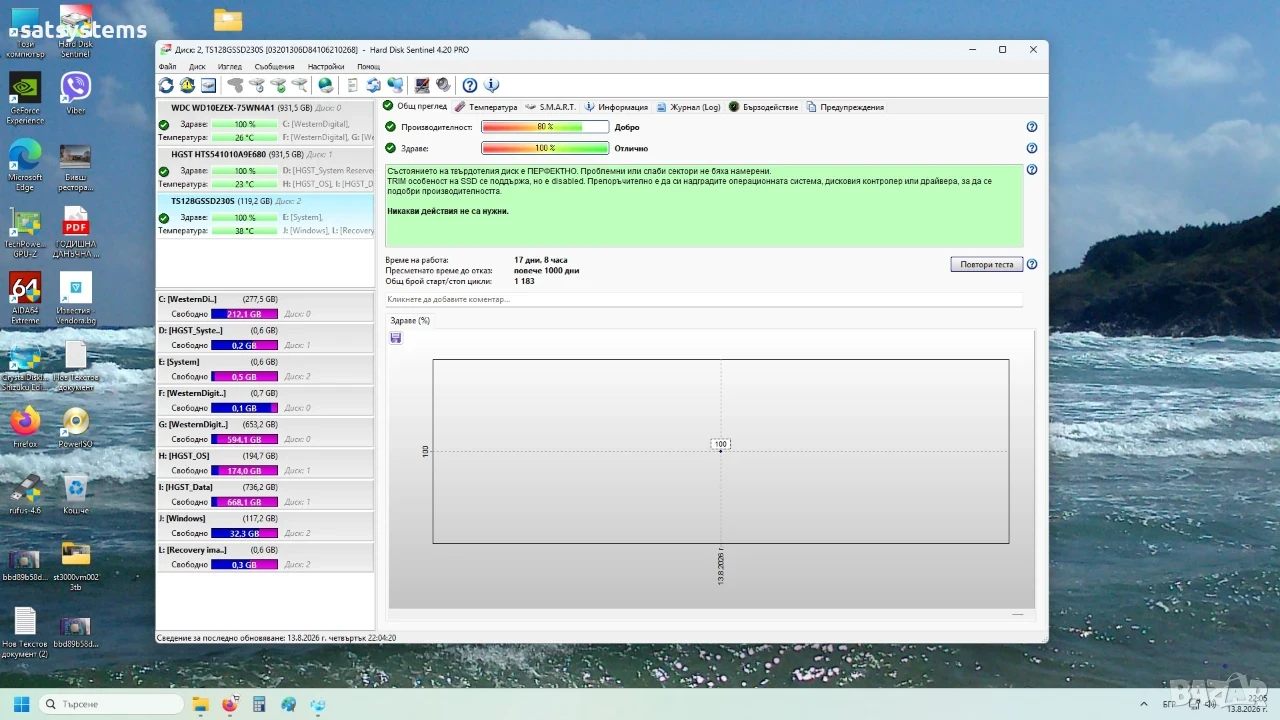
Task: Click the help icon beside the health bar
Action: (x=1032, y=148)
